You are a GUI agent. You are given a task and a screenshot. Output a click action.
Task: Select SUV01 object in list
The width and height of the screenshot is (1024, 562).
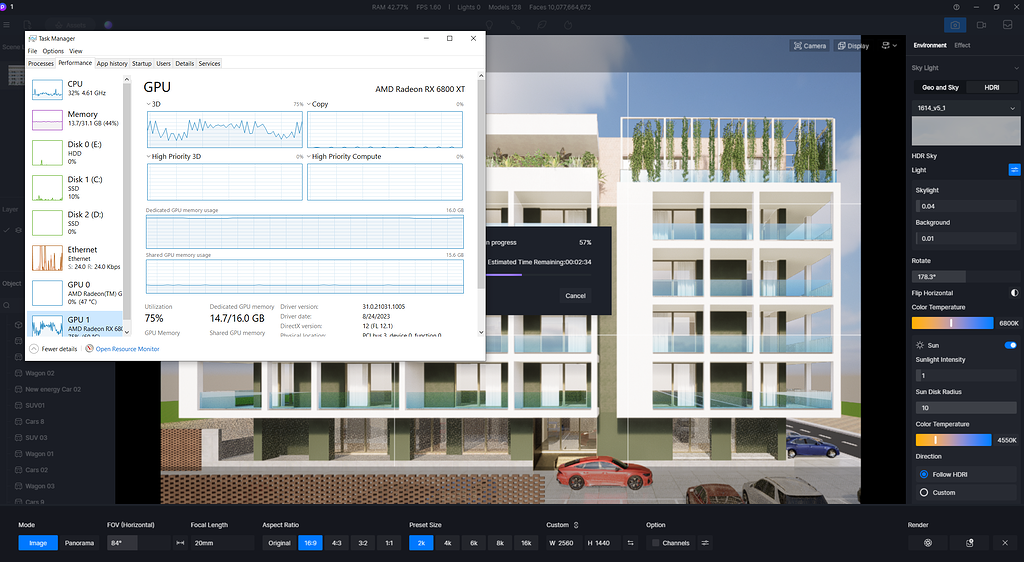(35, 405)
